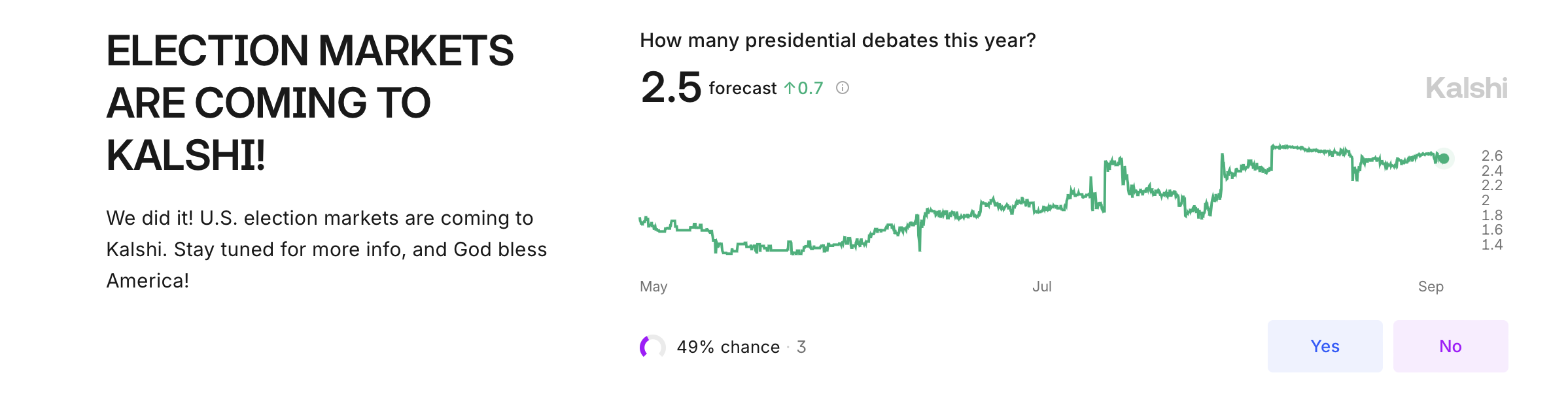This screenshot has width=1568, height=411.
Task: Click the info icon next to the forecast
Action: click(x=843, y=88)
